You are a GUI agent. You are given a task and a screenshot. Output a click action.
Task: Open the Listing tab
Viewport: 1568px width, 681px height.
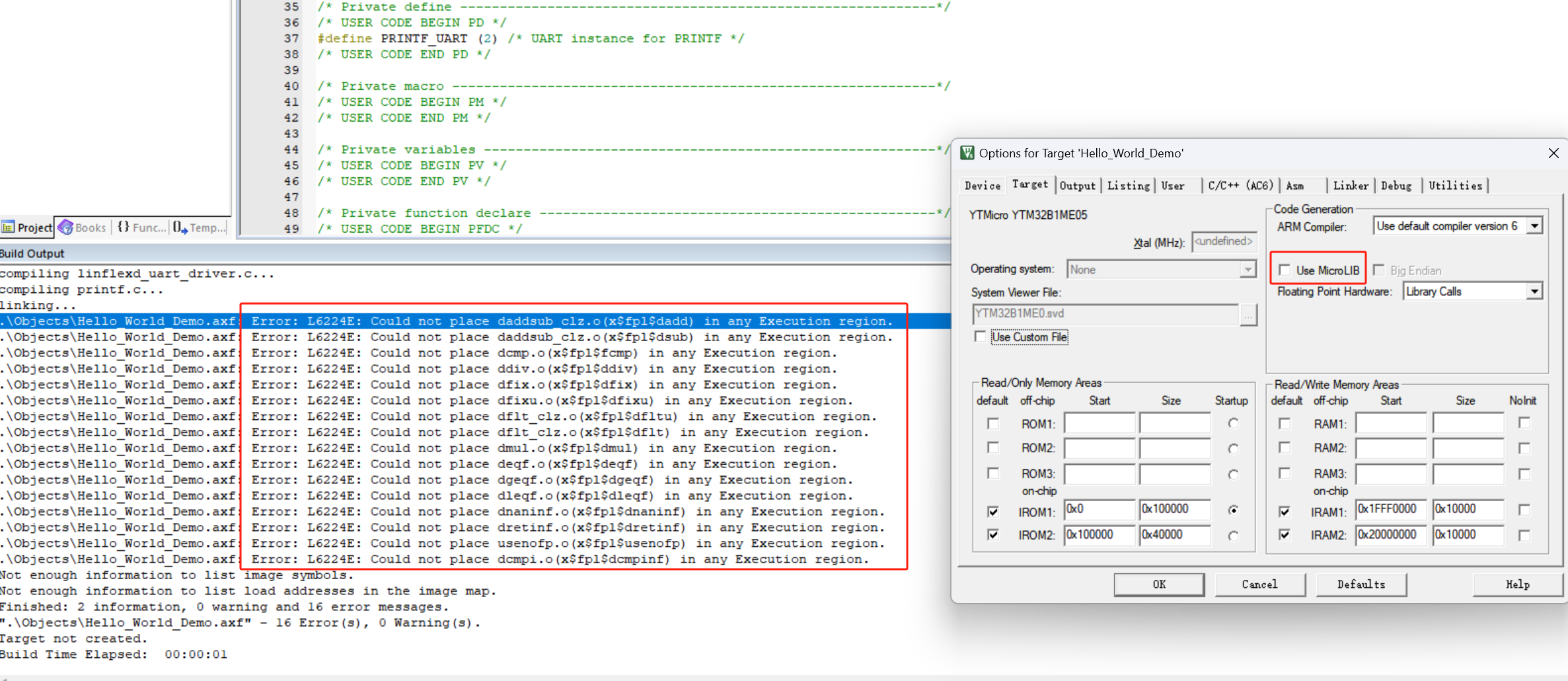point(1129,186)
